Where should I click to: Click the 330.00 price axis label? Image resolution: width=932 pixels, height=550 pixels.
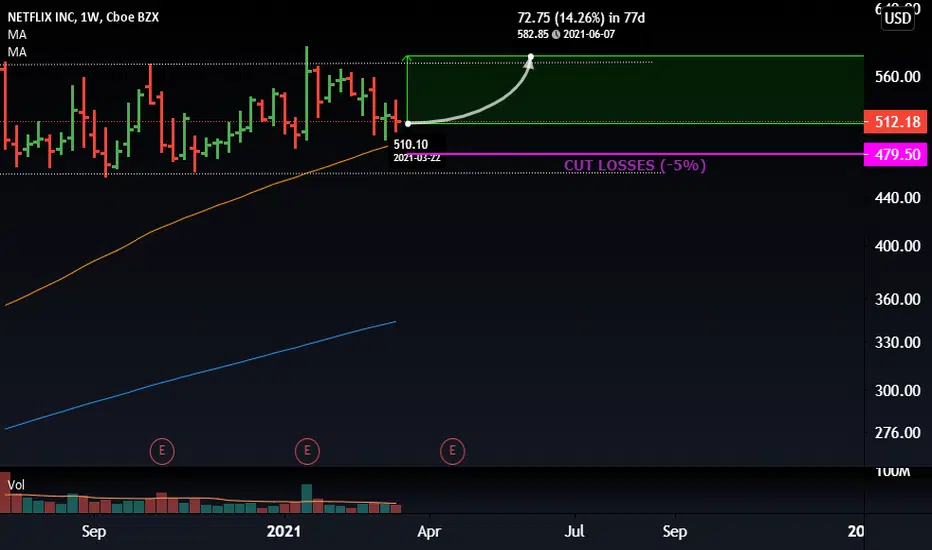pyautogui.click(x=898, y=343)
